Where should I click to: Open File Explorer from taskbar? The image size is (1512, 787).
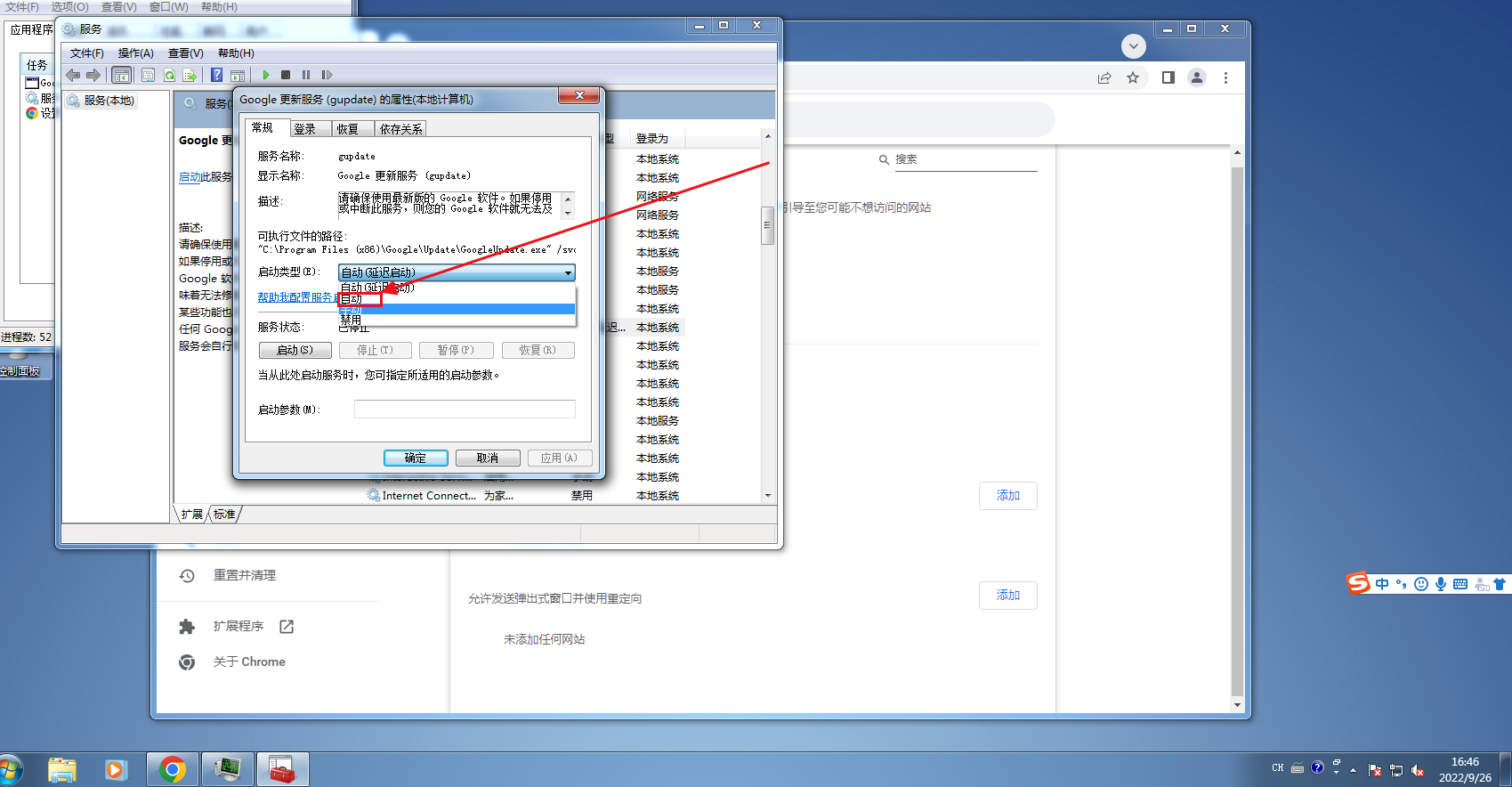[62, 770]
